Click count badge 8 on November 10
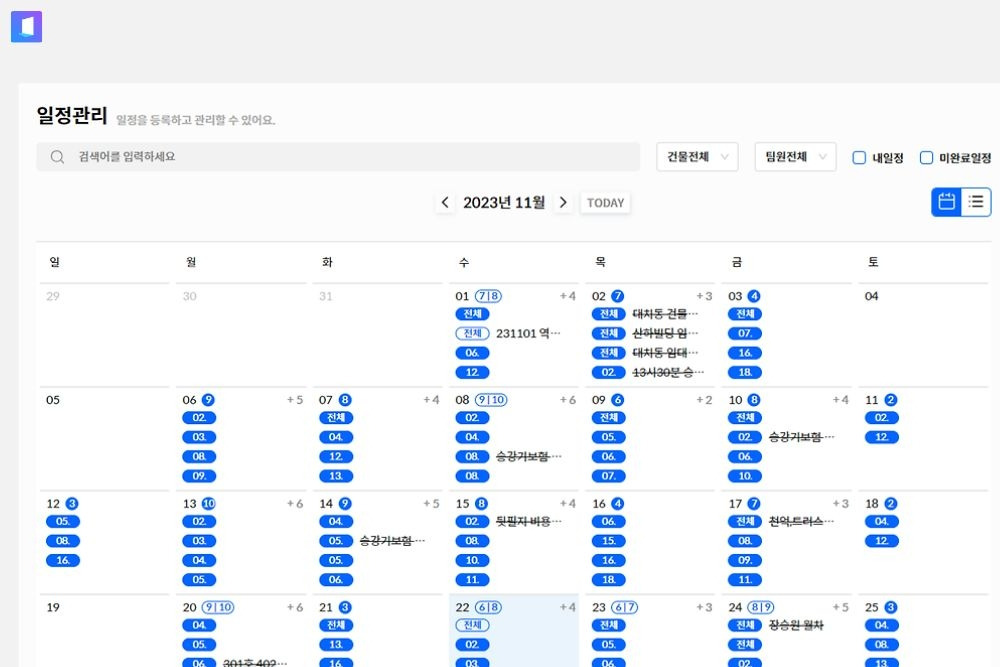Image resolution: width=1000 pixels, height=667 pixels. coord(754,400)
